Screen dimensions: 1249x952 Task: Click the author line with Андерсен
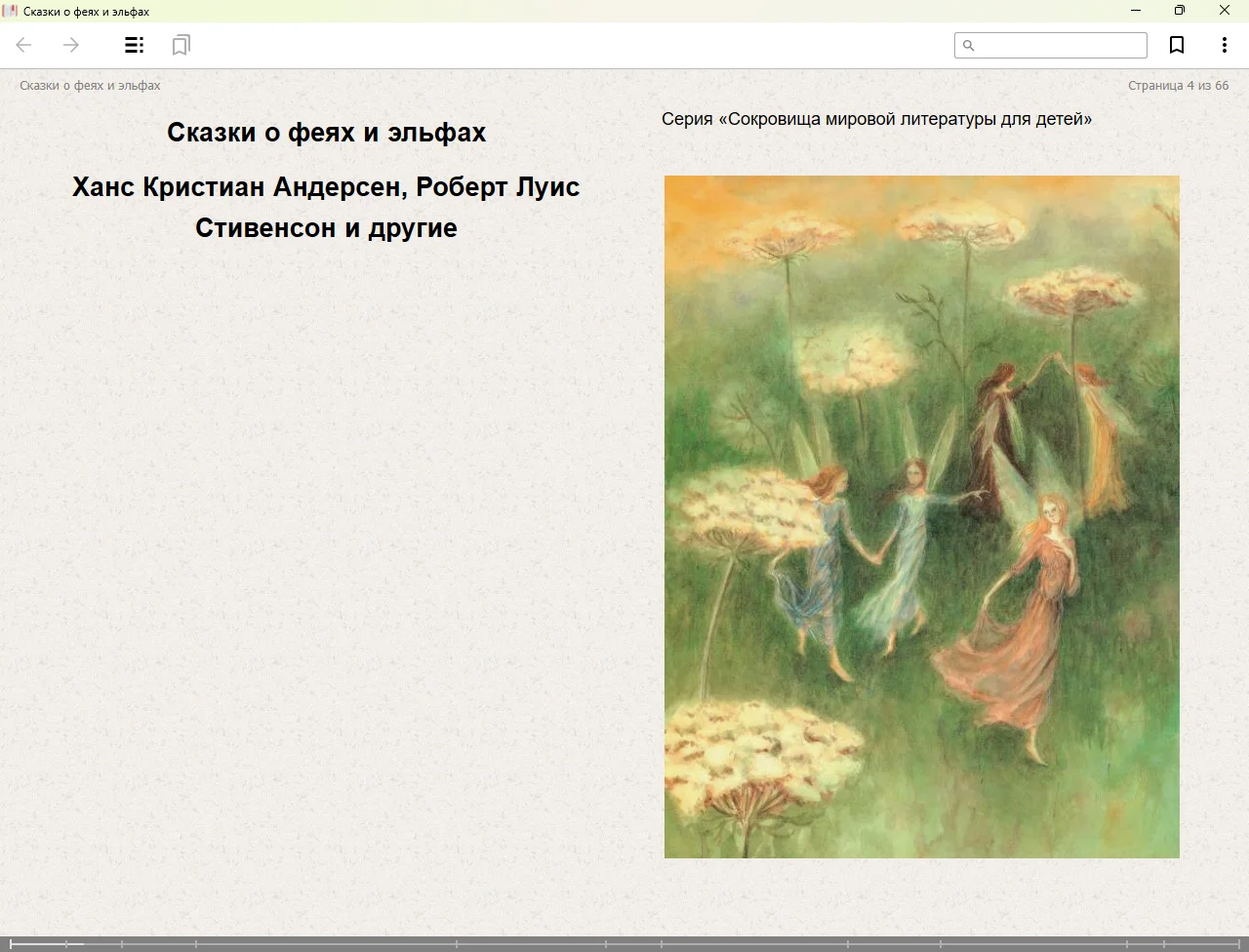pos(326,187)
